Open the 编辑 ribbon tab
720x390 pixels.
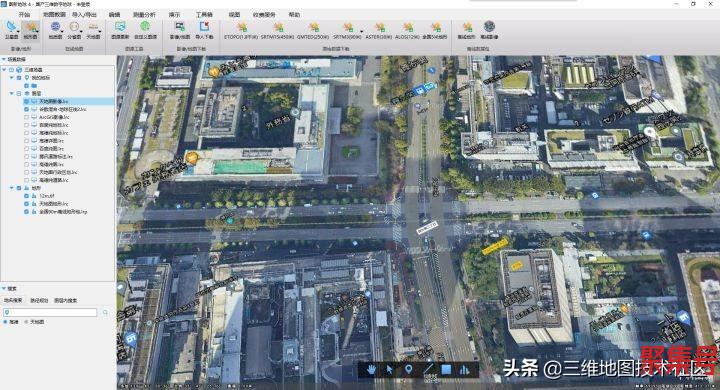[x=114, y=15]
